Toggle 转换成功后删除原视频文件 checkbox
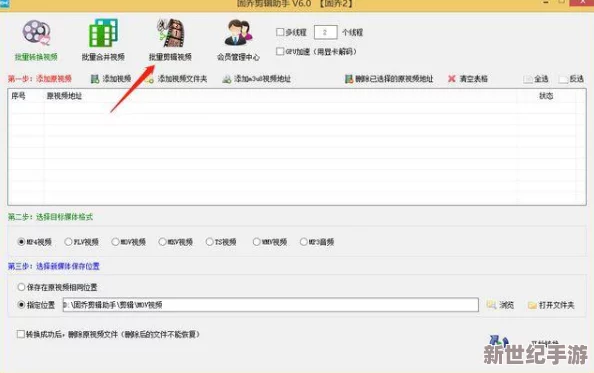This screenshot has height=373, width=594. coord(20,334)
